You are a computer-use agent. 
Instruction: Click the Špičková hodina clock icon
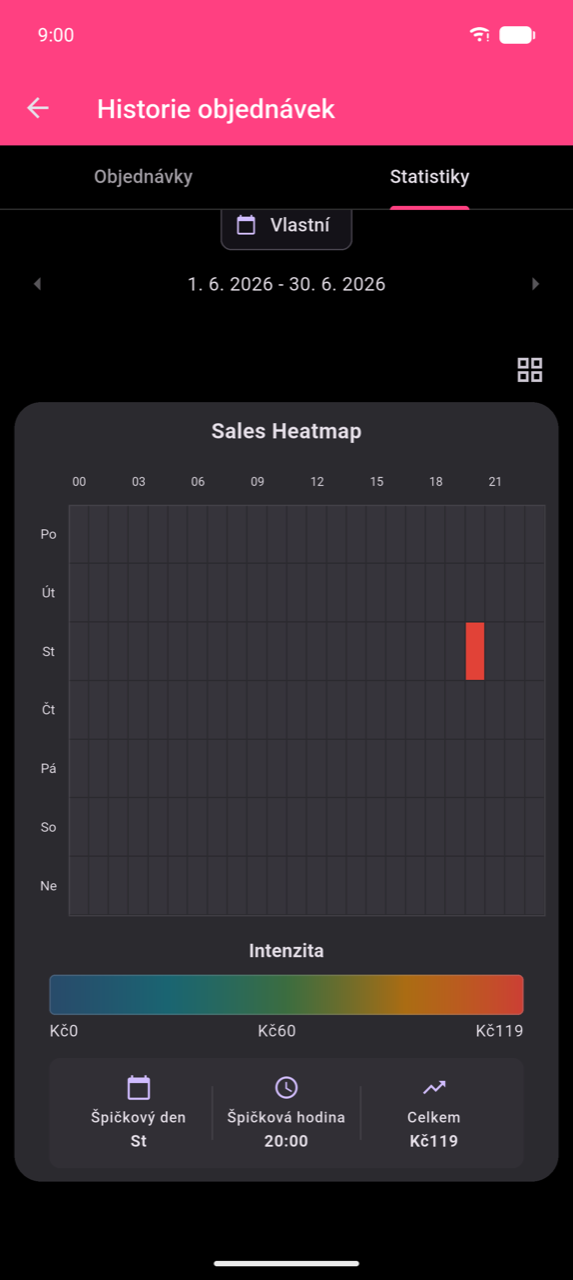(286, 1087)
